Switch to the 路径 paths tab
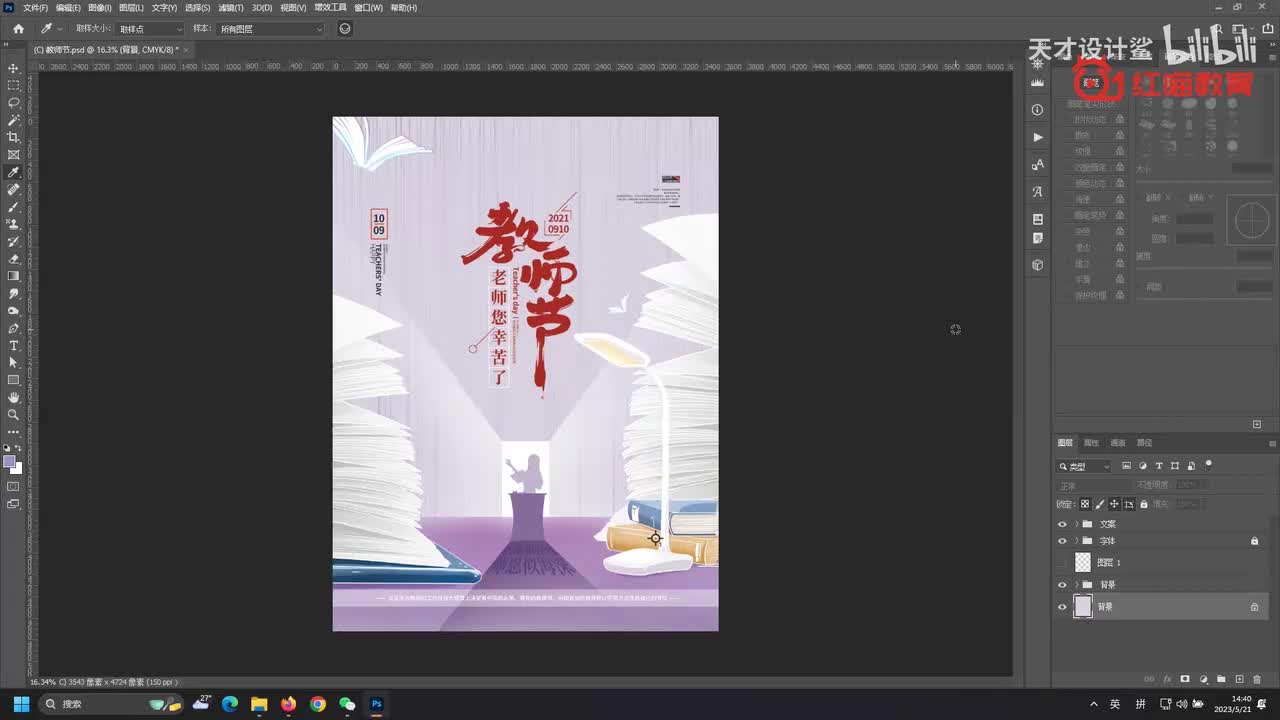1280x720 pixels. coord(1144,443)
